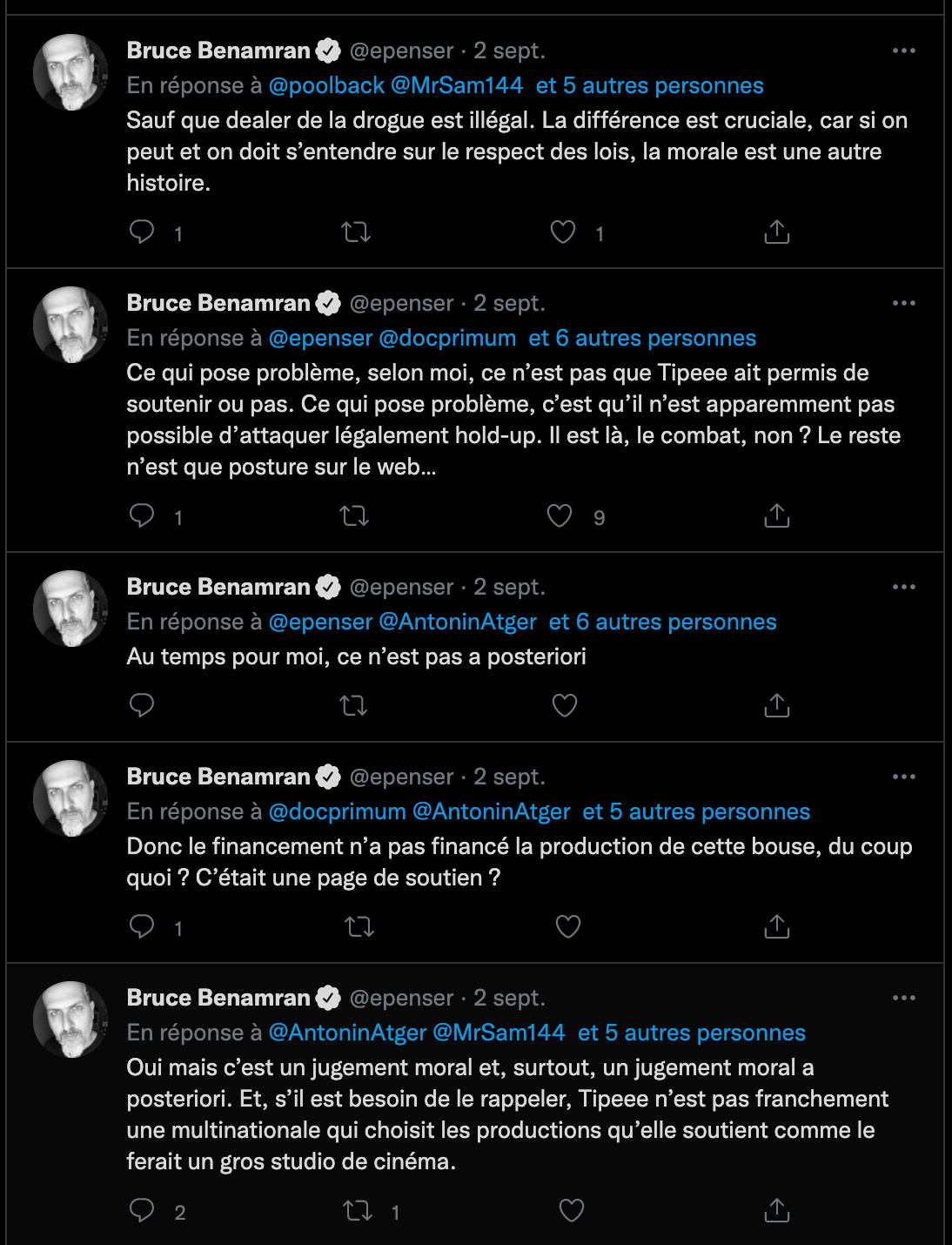This screenshot has width=952, height=1245.
Task: Open more options on the first tweet
Action: point(904,50)
